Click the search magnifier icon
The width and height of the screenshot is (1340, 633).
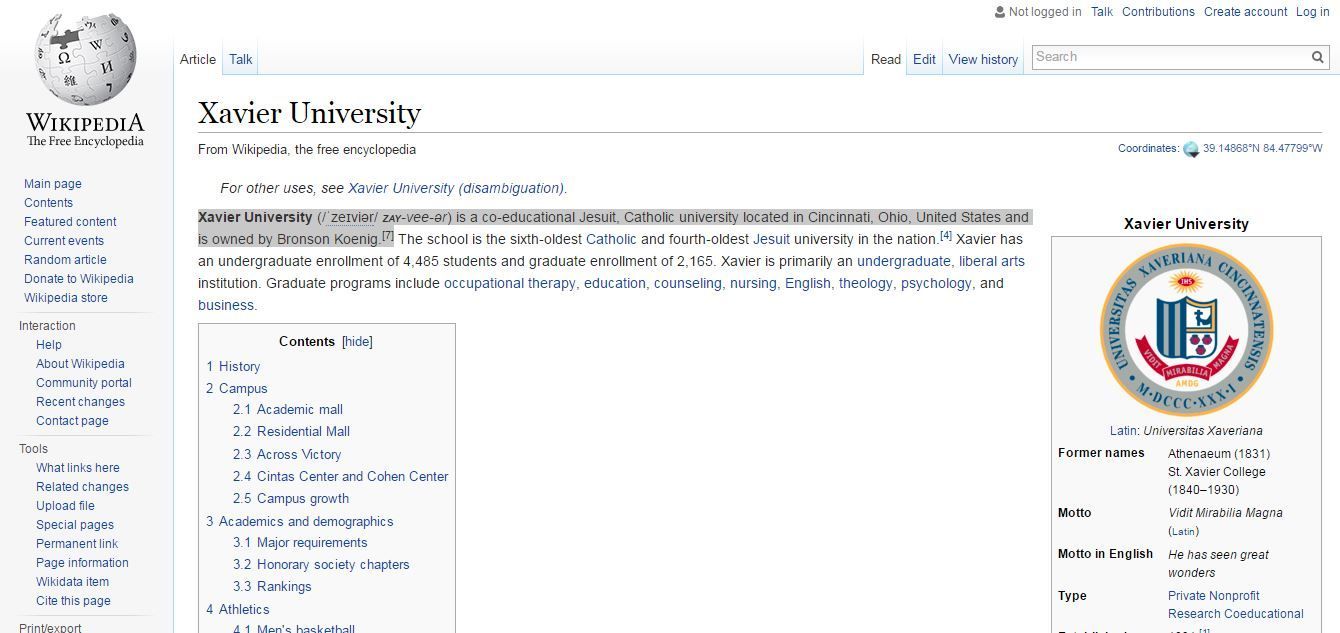click(1318, 57)
